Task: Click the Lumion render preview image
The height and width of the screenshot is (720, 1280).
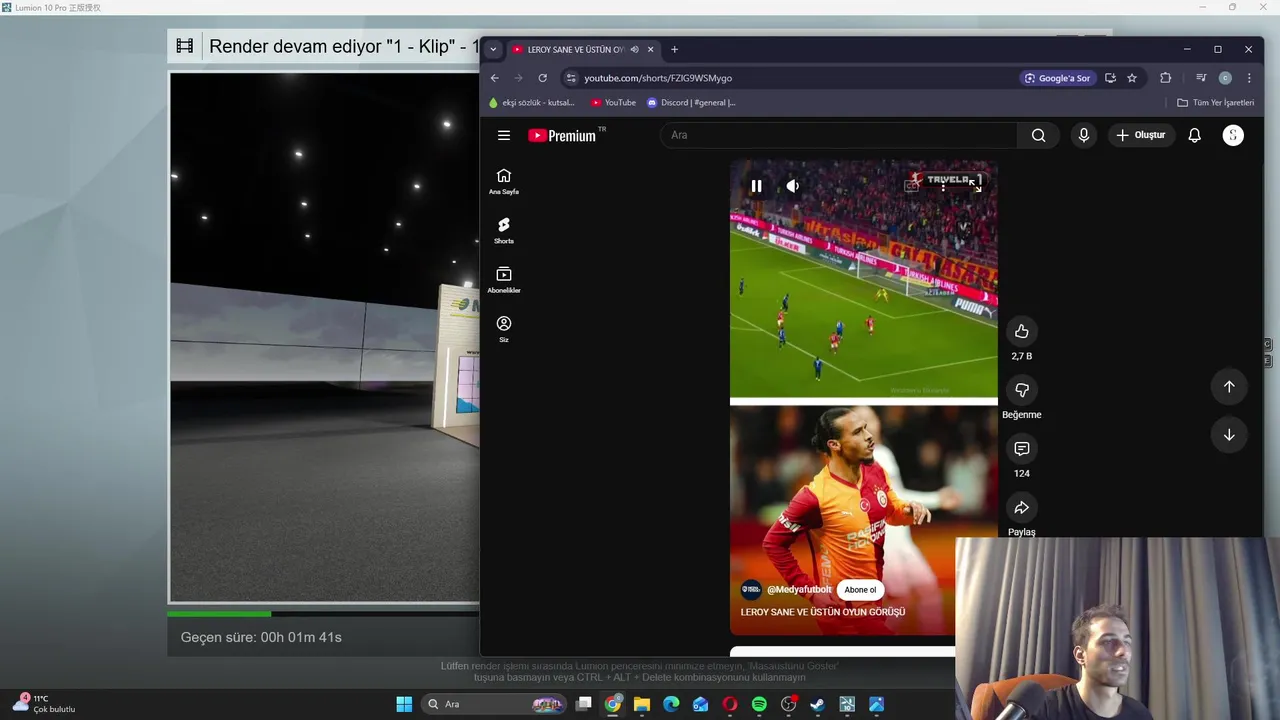Action: (324, 338)
